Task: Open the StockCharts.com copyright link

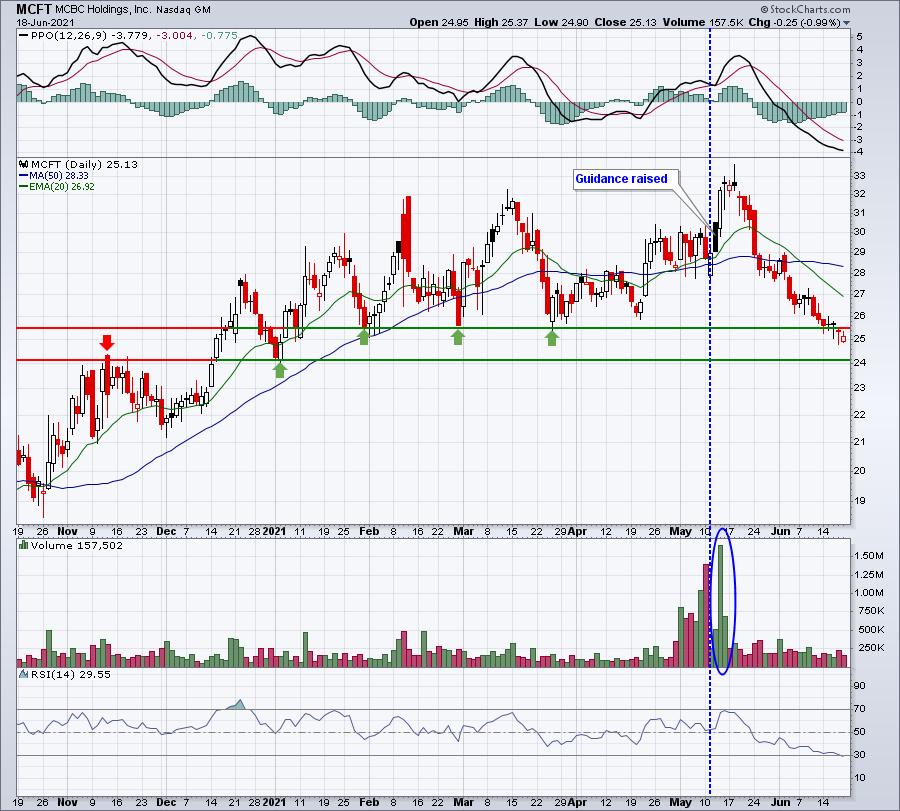Action: (805, 9)
